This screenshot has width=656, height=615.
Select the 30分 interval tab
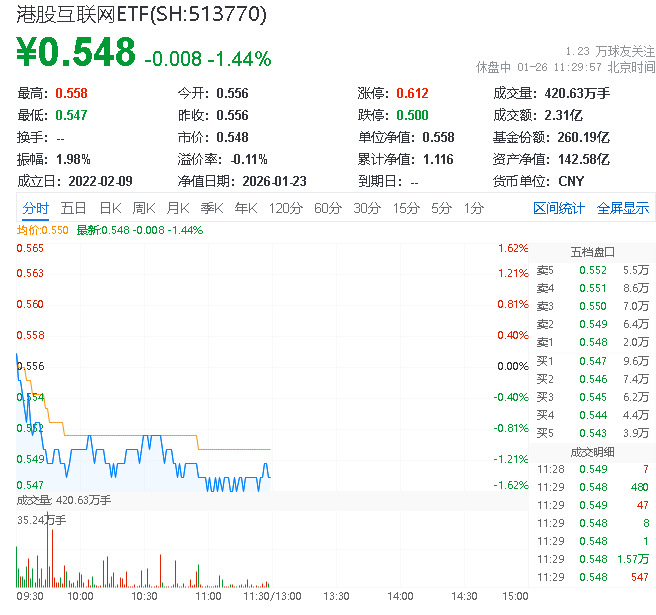pyautogui.click(x=367, y=208)
